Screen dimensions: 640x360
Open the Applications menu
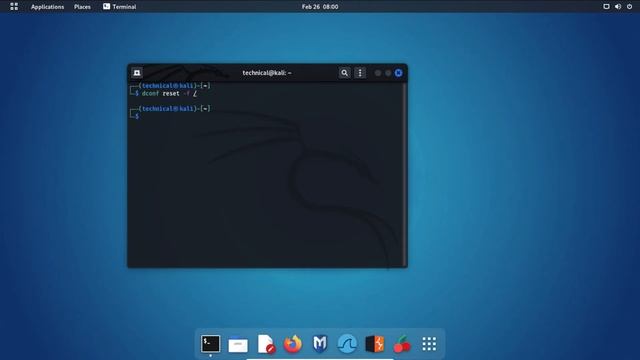[x=47, y=7]
